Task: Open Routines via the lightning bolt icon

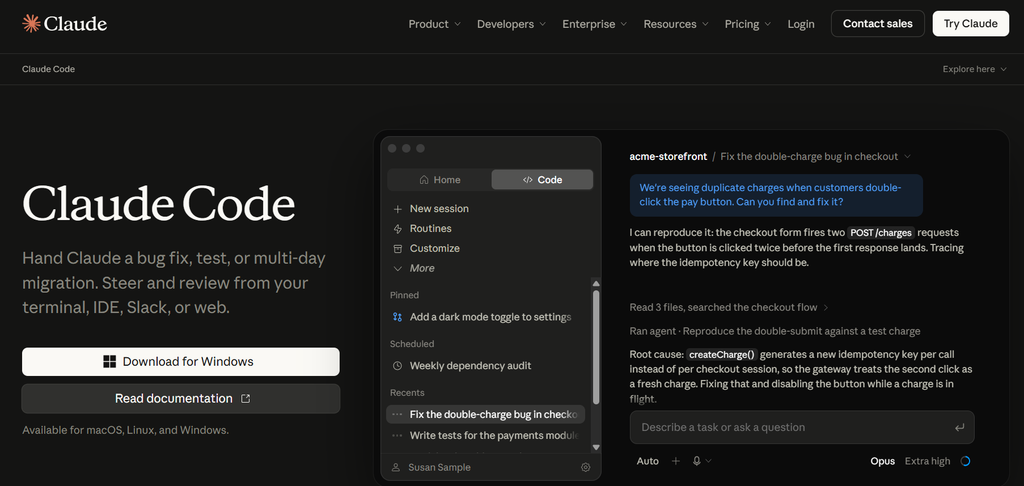Action: (x=397, y=229)
